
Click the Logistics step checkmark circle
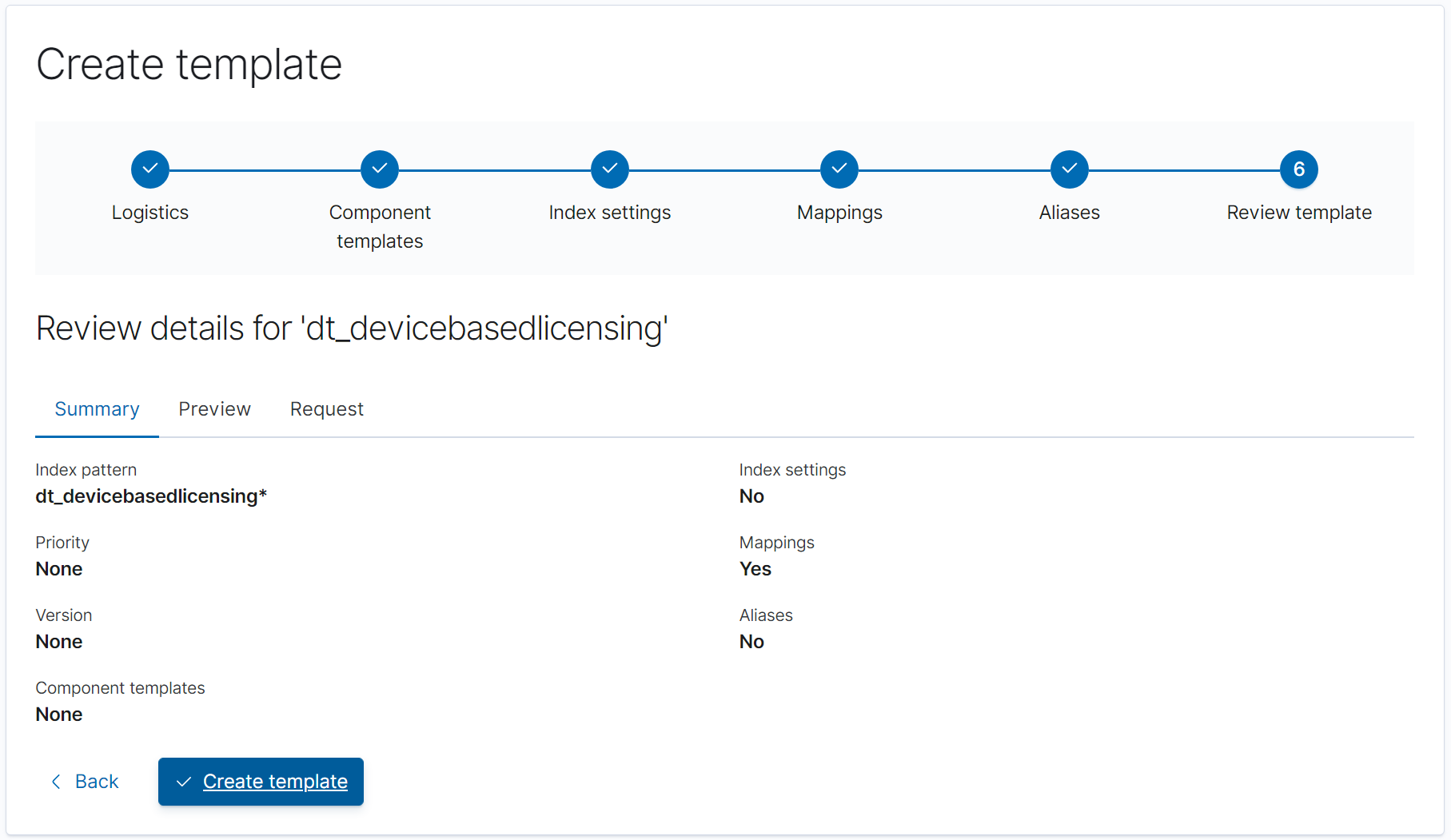(x=150, y=169)
